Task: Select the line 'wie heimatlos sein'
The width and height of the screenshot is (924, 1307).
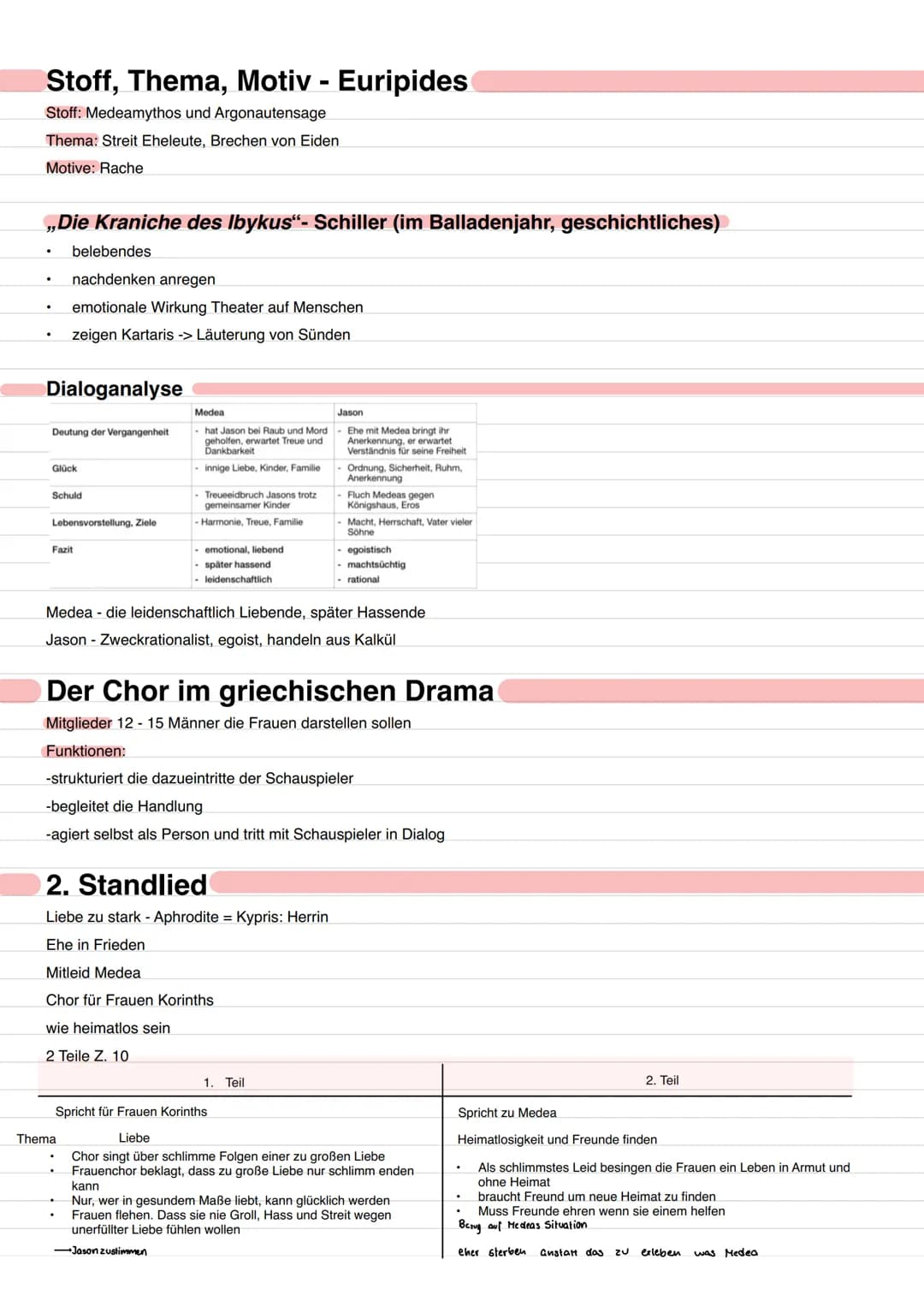Action: 108,1028
